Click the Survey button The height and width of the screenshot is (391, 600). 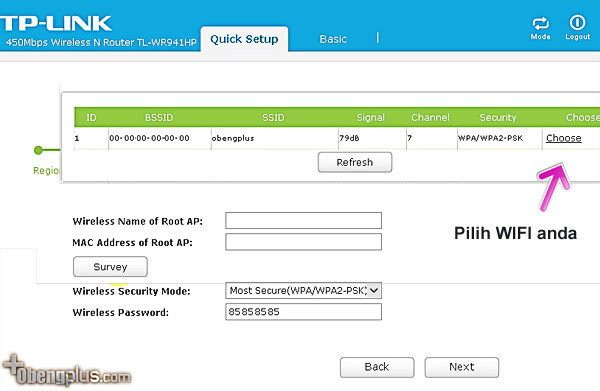110,267
